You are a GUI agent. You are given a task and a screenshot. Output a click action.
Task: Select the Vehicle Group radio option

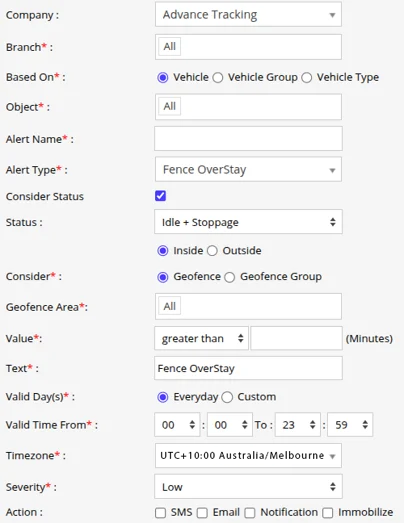pyautogui.click(x=218, y=77)
